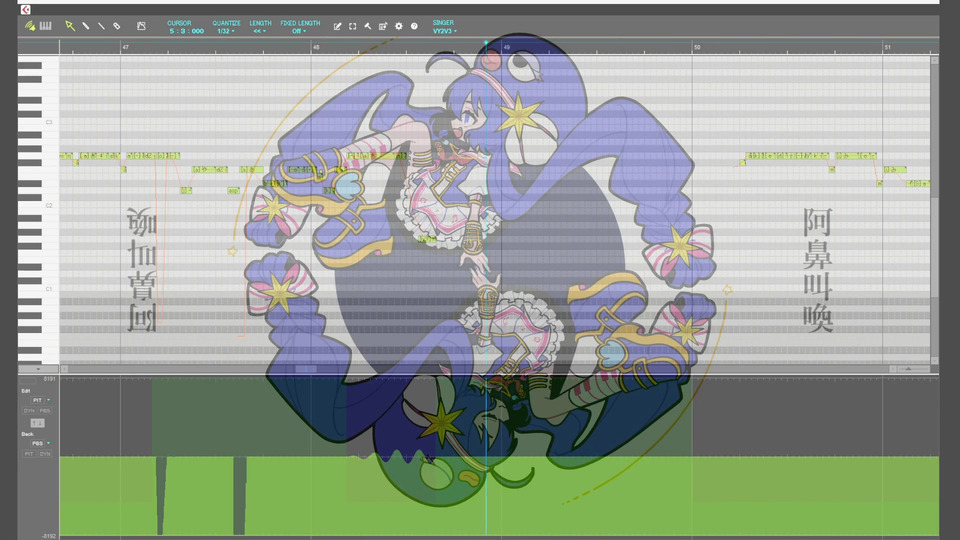Swap Edit and Back parameters with arrows button
This screenshot has width=960, height=540.
[x=37, y=423]
